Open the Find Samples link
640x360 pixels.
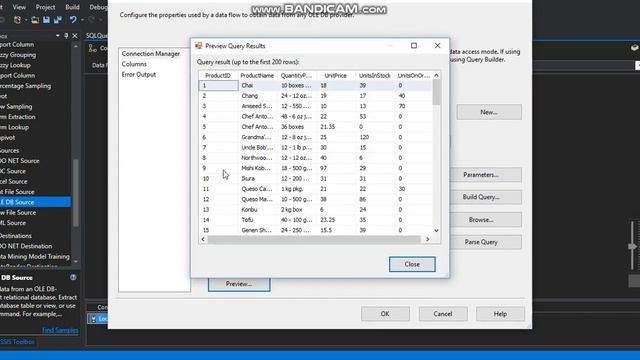[x=60, y=330]
